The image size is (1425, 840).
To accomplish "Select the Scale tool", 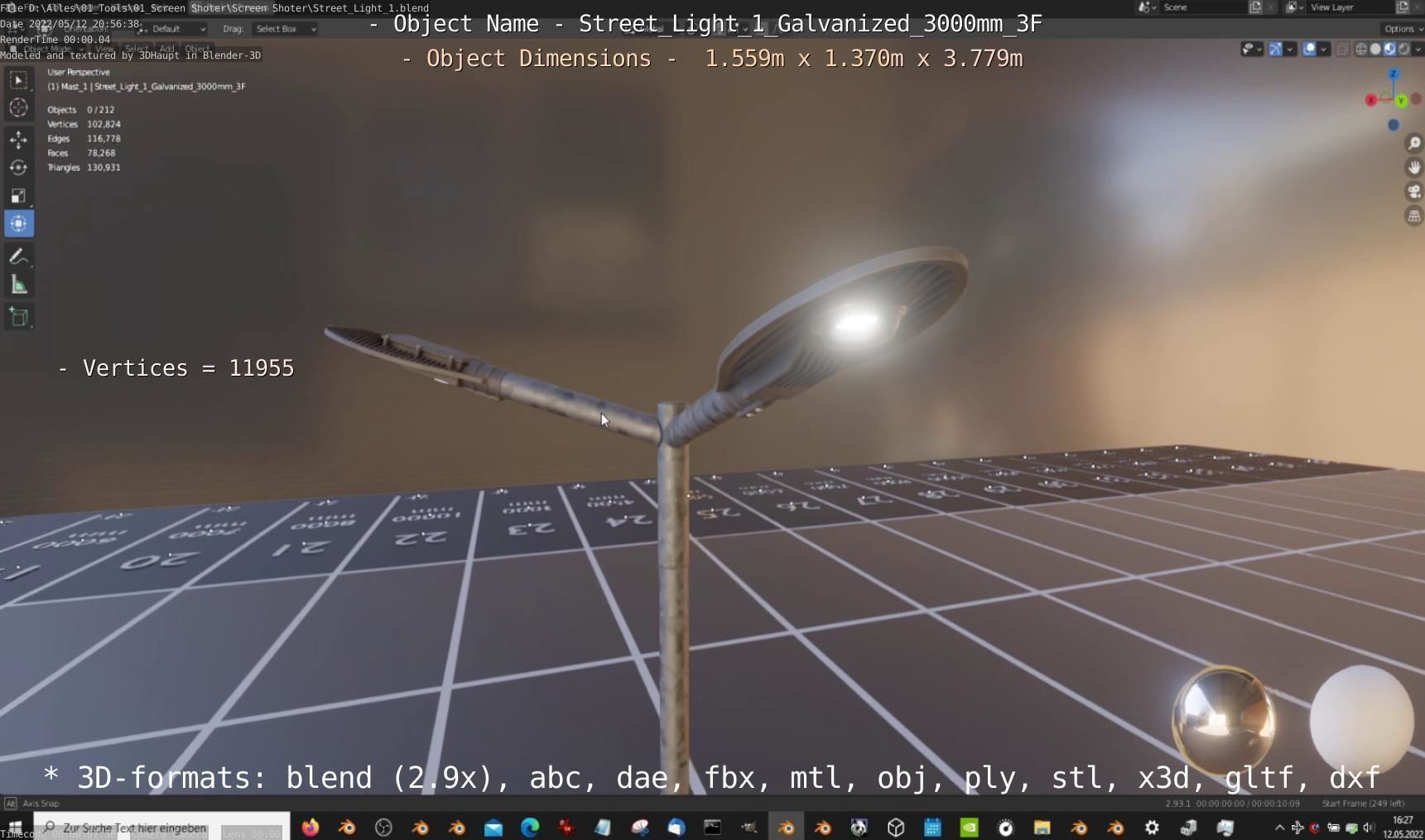I will 18,195.
